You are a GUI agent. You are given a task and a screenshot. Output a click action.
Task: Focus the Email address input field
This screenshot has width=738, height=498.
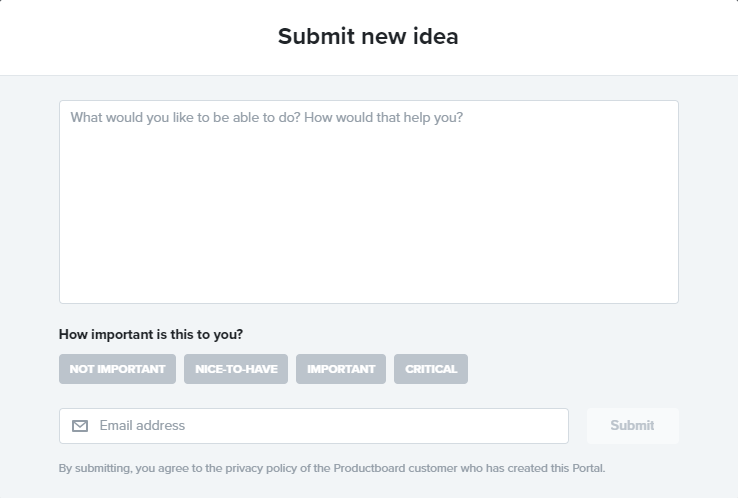pos(314,426)
